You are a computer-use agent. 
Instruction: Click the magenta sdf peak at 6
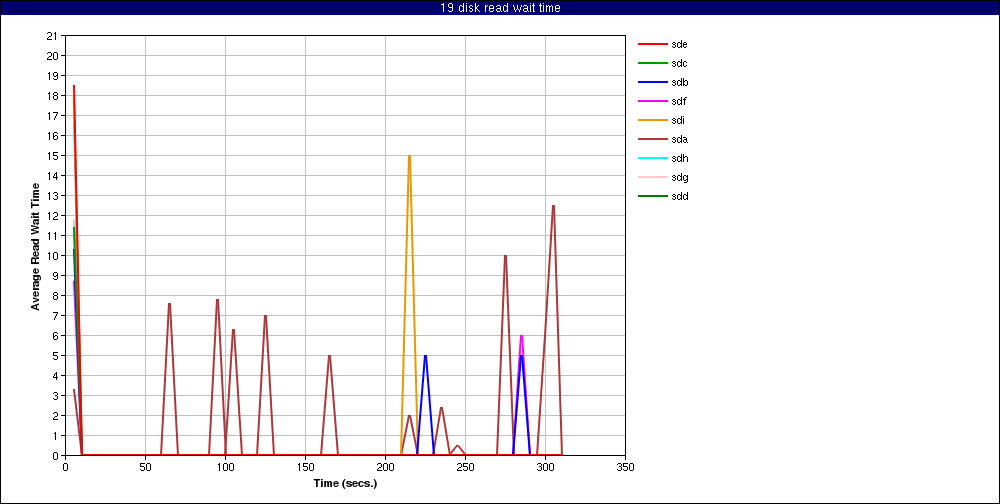point(522,336)
